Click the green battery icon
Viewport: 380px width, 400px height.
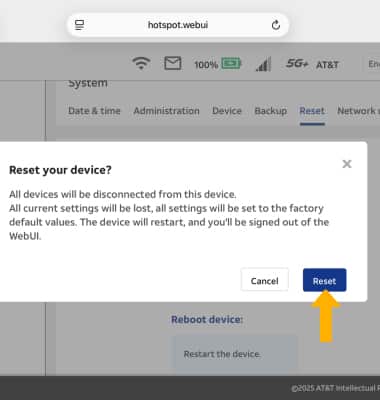coord(231,63)
